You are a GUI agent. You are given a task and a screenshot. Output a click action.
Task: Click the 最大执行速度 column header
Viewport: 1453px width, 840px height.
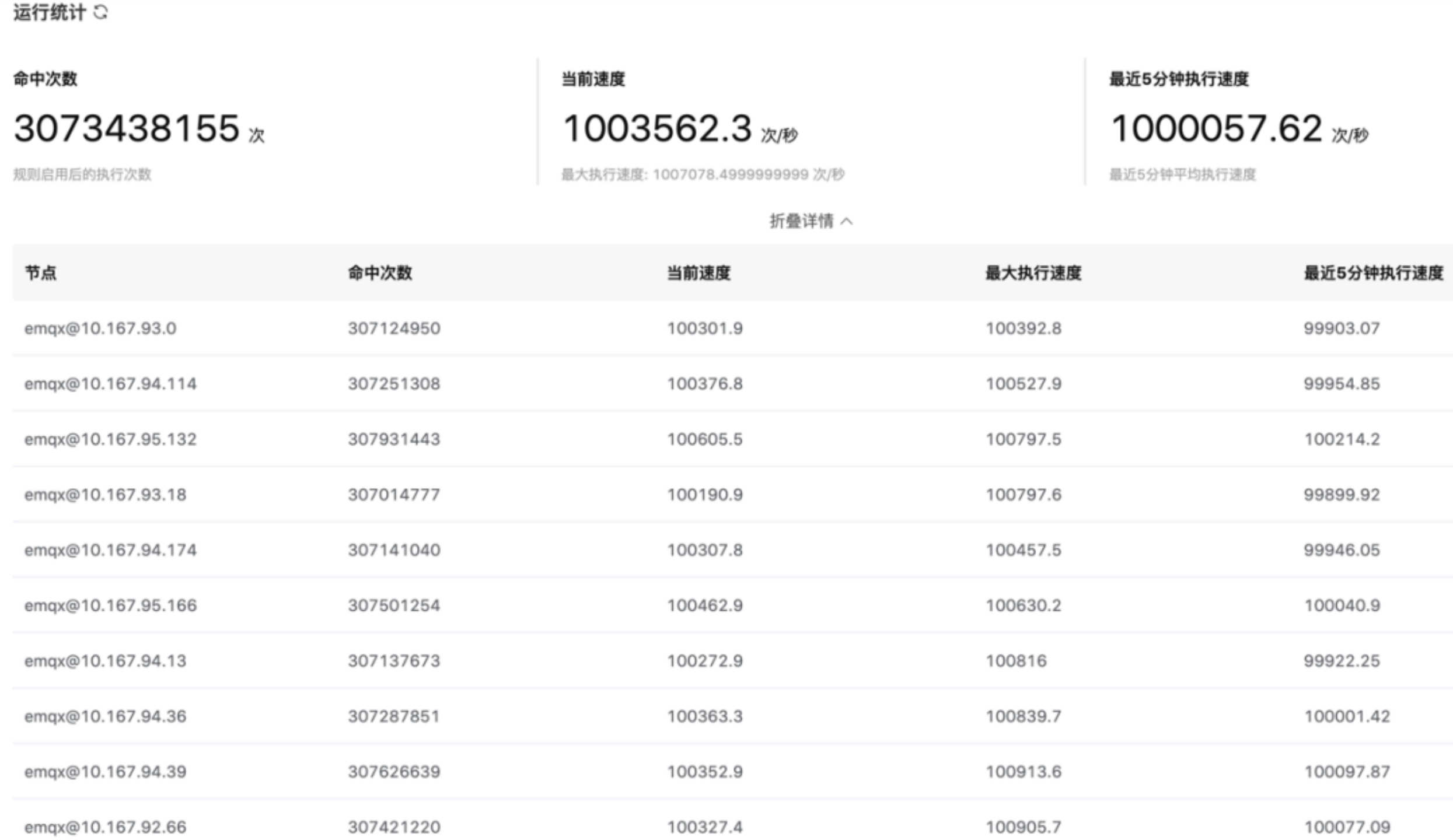(1032, 274)
